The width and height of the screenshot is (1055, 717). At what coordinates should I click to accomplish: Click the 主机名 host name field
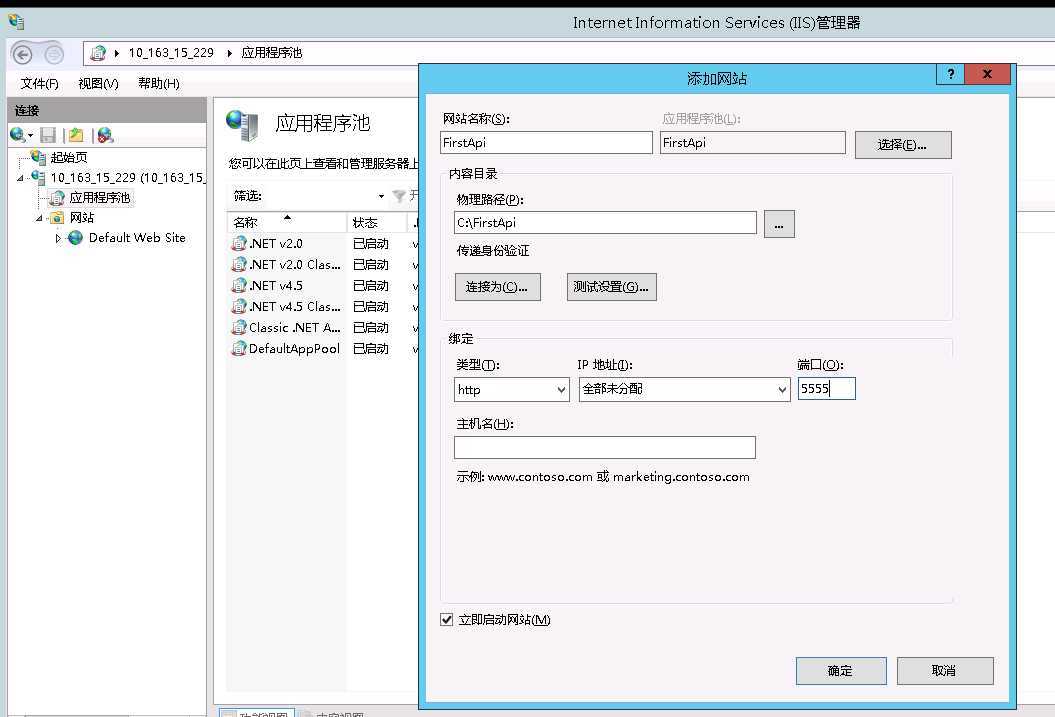605,447
